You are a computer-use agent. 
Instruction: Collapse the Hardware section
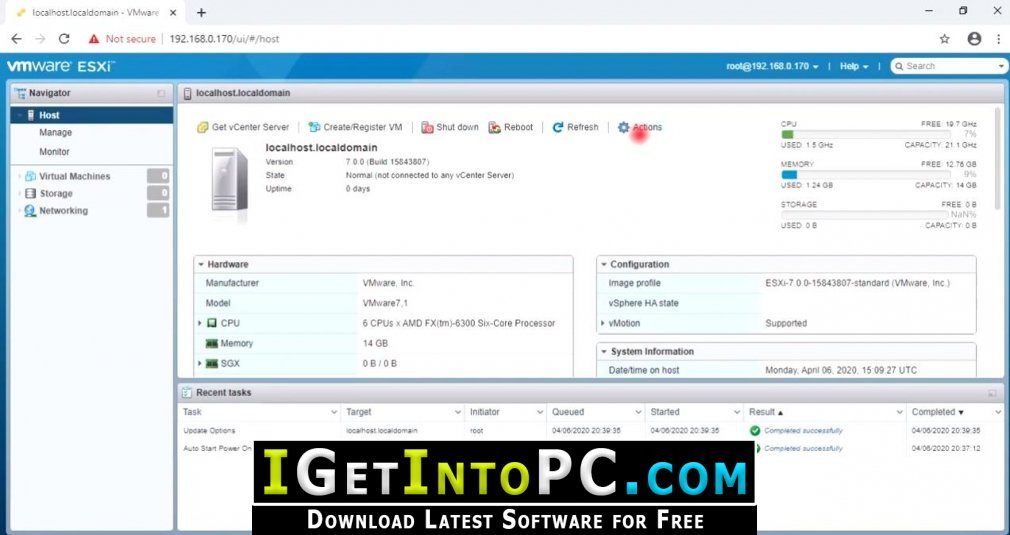201,265
